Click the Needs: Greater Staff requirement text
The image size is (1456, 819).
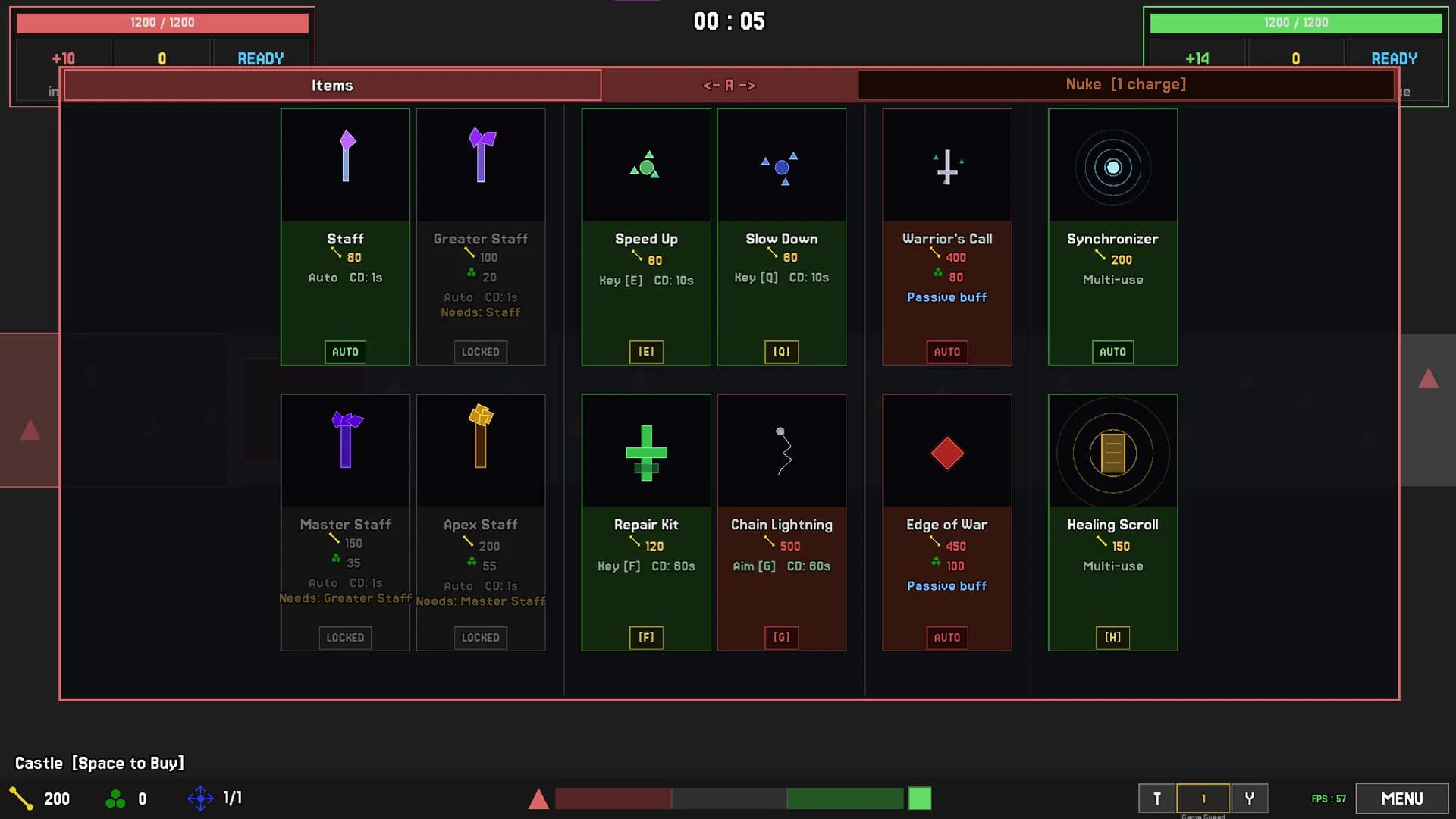(345, 598)
